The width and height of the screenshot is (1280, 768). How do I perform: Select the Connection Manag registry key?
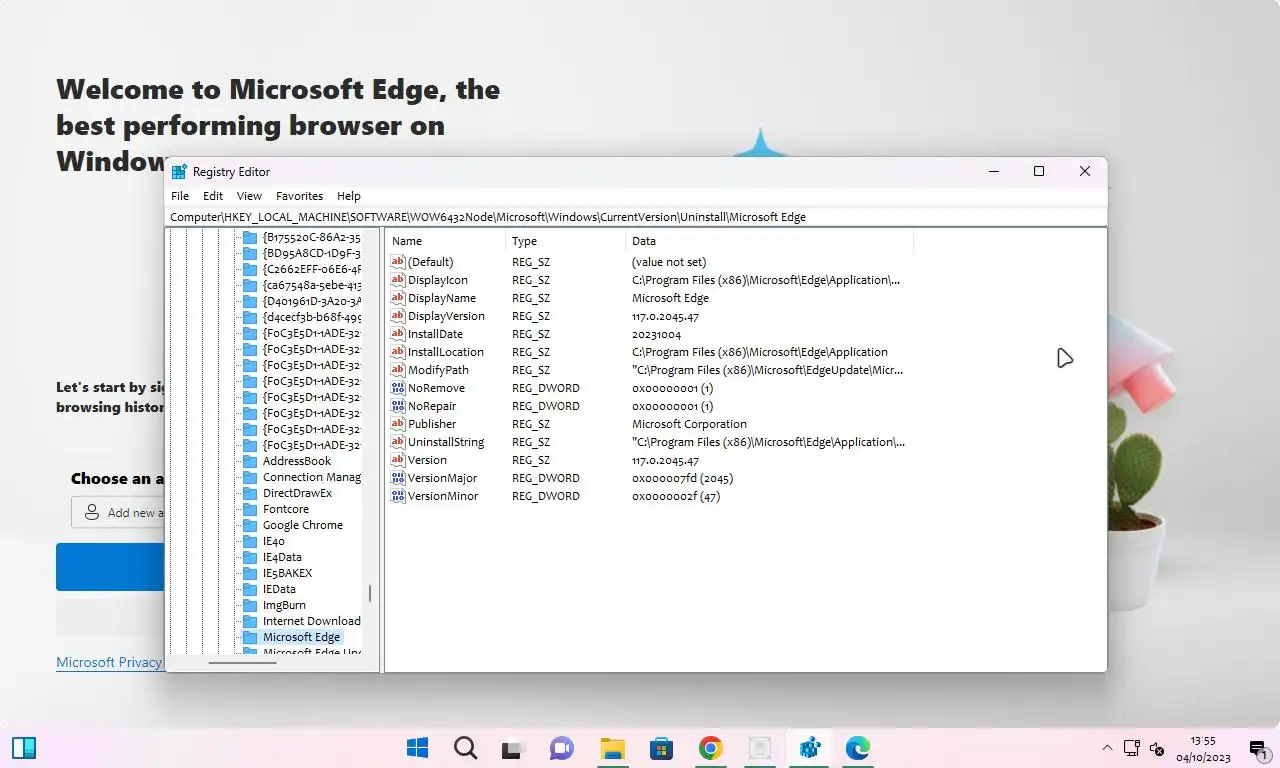click(x=311, y=477)
